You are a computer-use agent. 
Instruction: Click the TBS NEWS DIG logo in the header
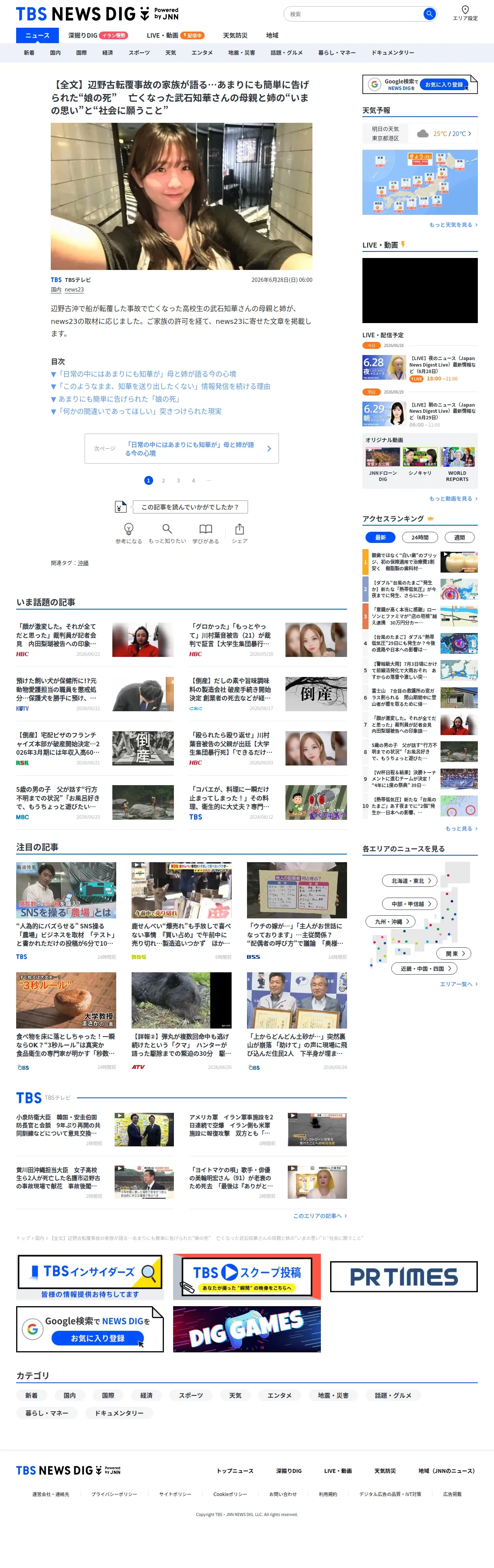97,14
